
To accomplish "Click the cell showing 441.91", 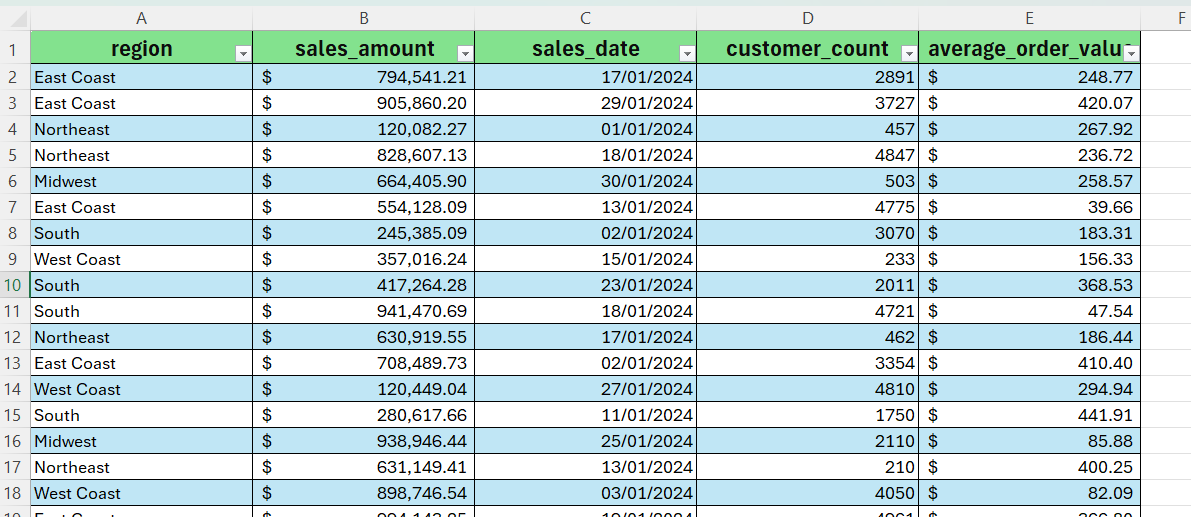I will (x=1029, y=415).
